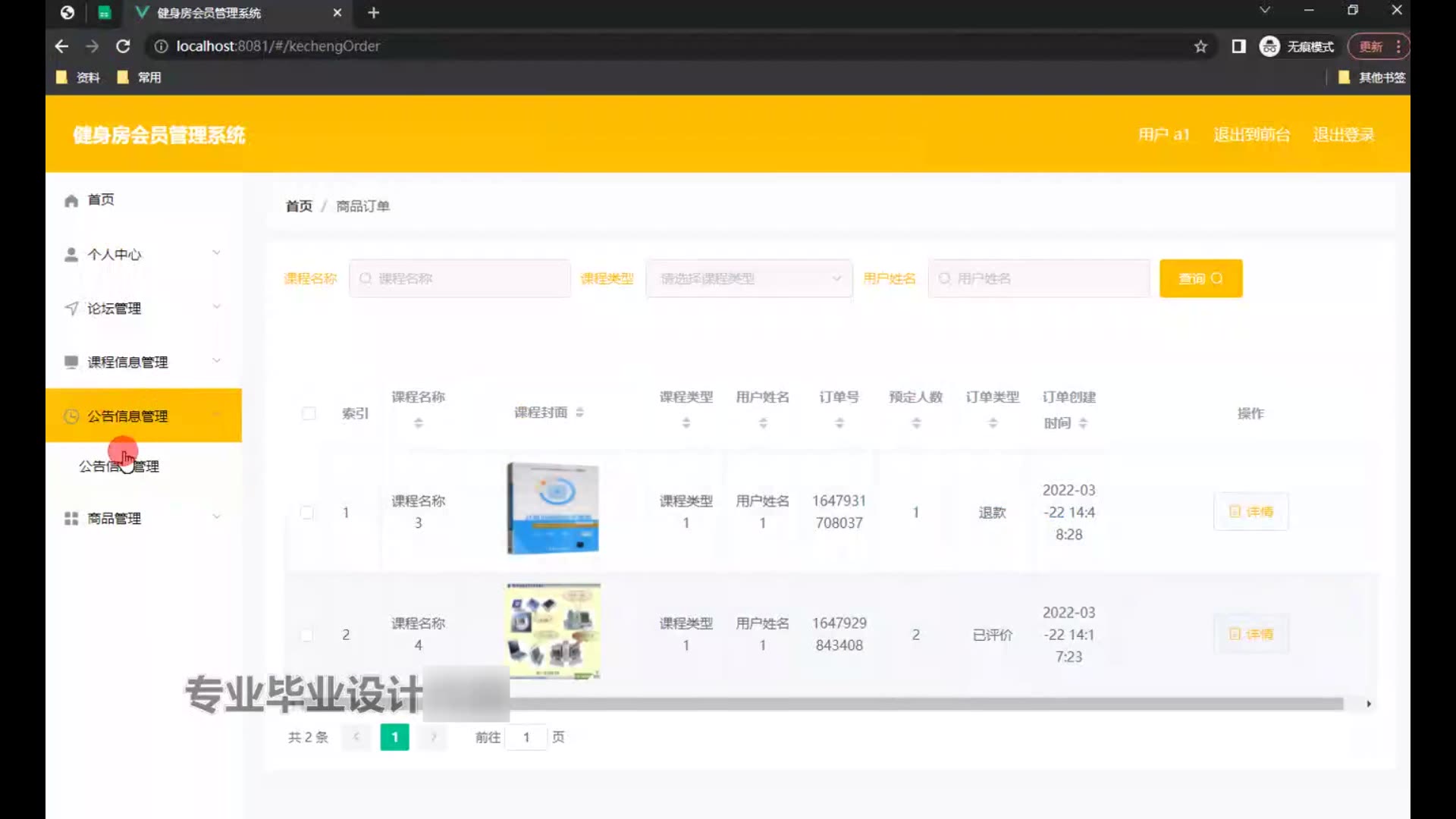Image resolution: width=1456 pixels, height=819 pixels.
Task: Click the 个人中心 user icon
Action: 71,254
